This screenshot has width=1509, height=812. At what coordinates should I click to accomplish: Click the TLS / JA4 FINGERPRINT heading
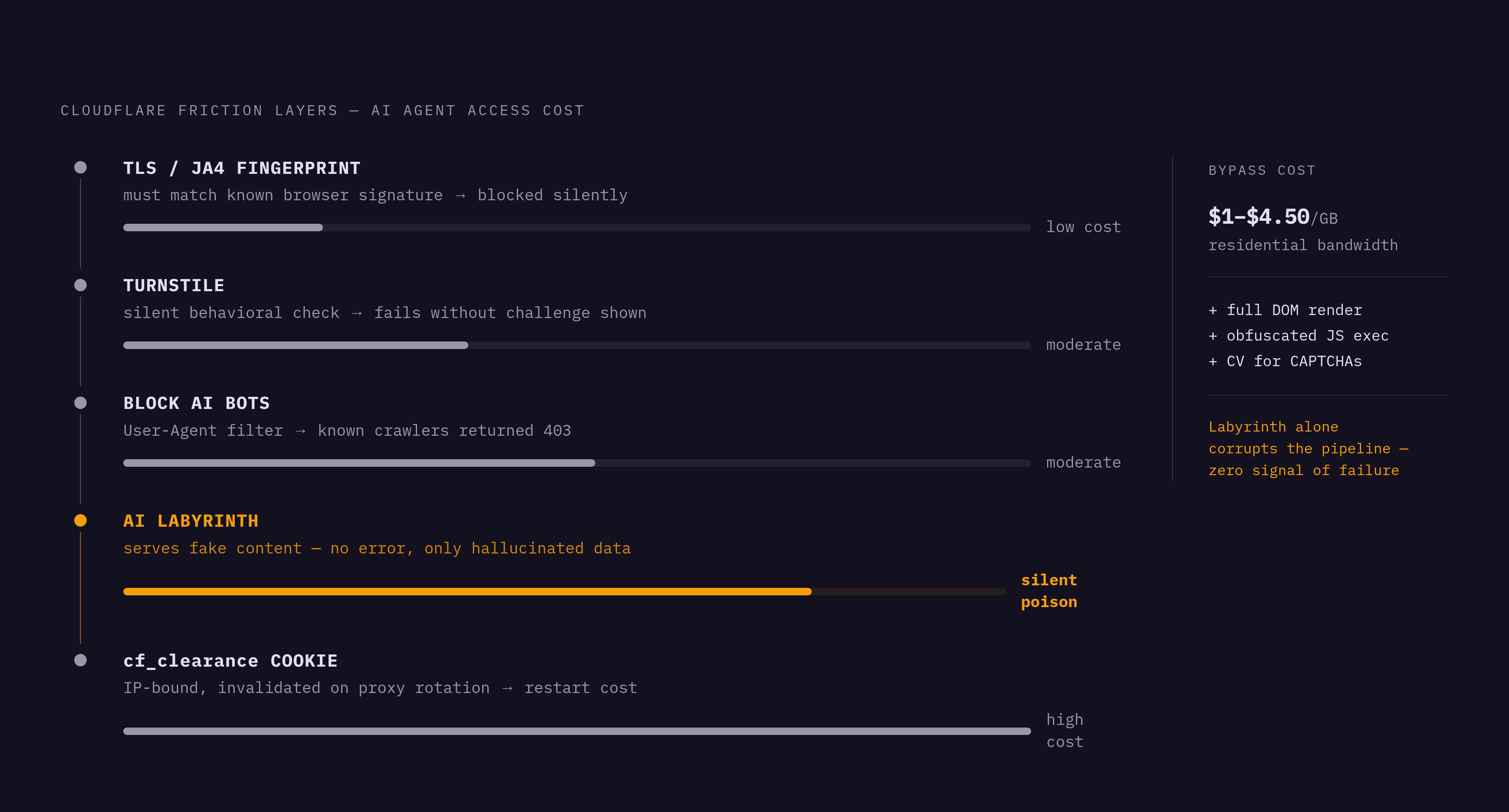coord(242,168)
